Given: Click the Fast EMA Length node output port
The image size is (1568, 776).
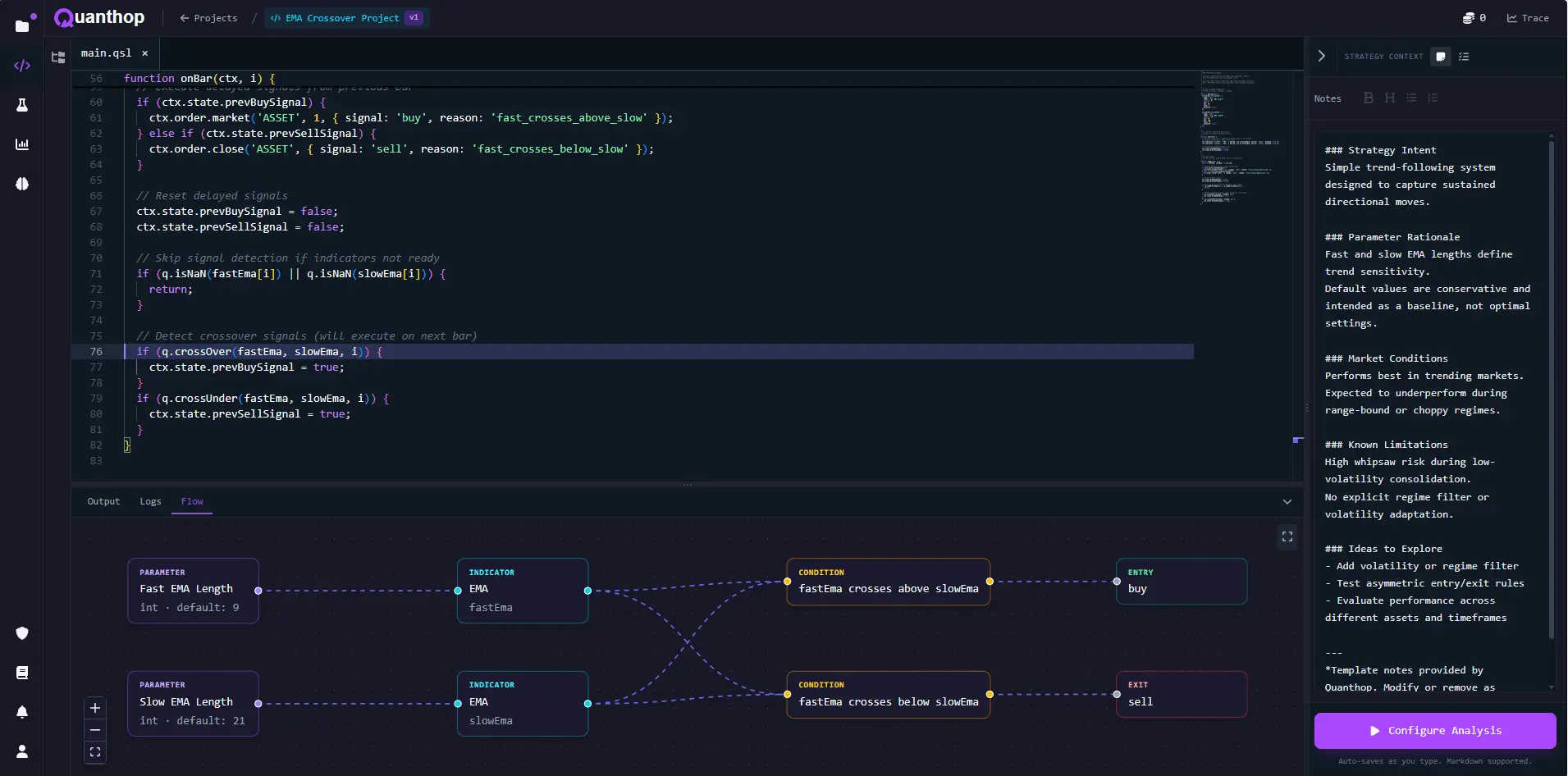Looking at the screenshot, I should coord(258,591).
